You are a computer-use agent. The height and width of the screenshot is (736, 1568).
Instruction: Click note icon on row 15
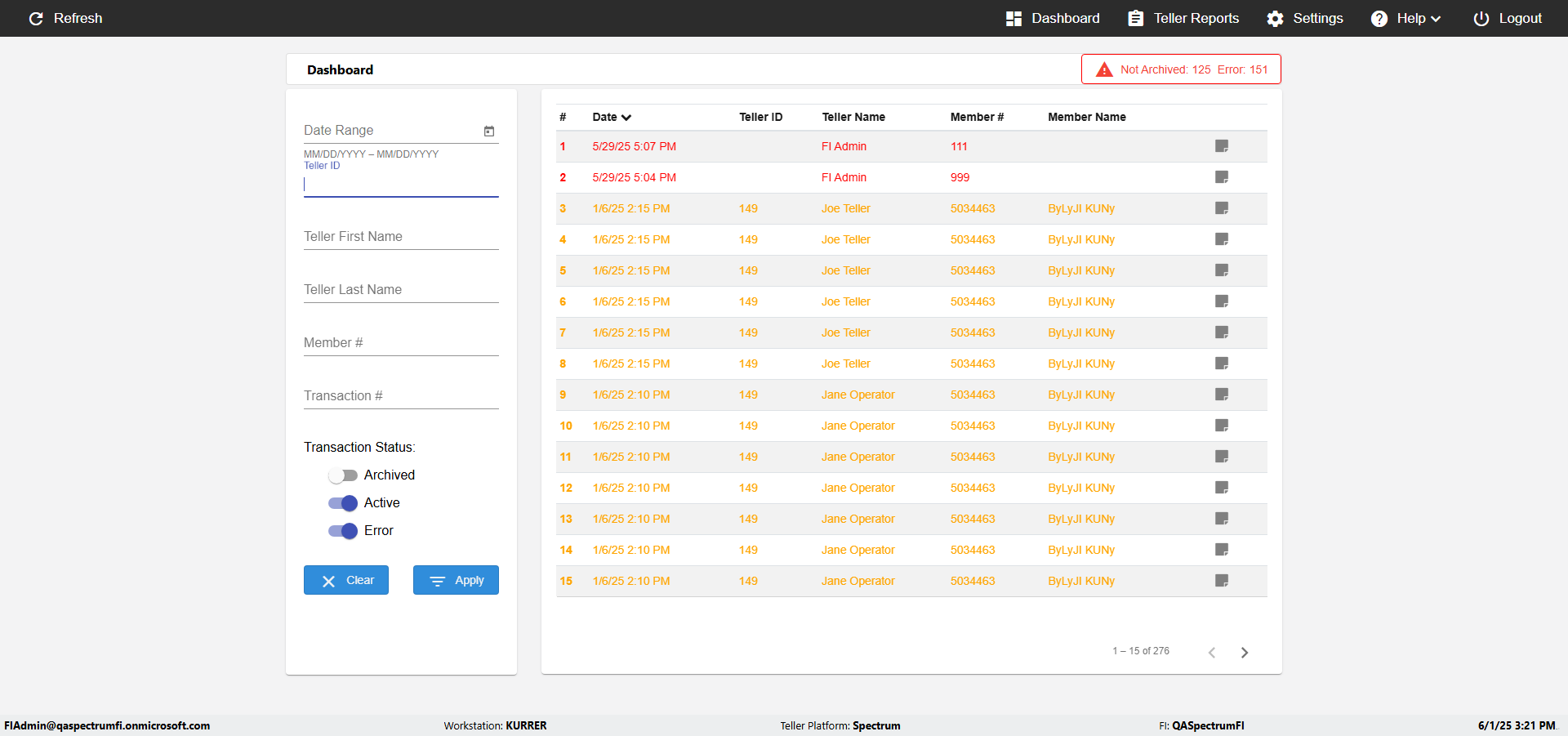[1222, 581]
